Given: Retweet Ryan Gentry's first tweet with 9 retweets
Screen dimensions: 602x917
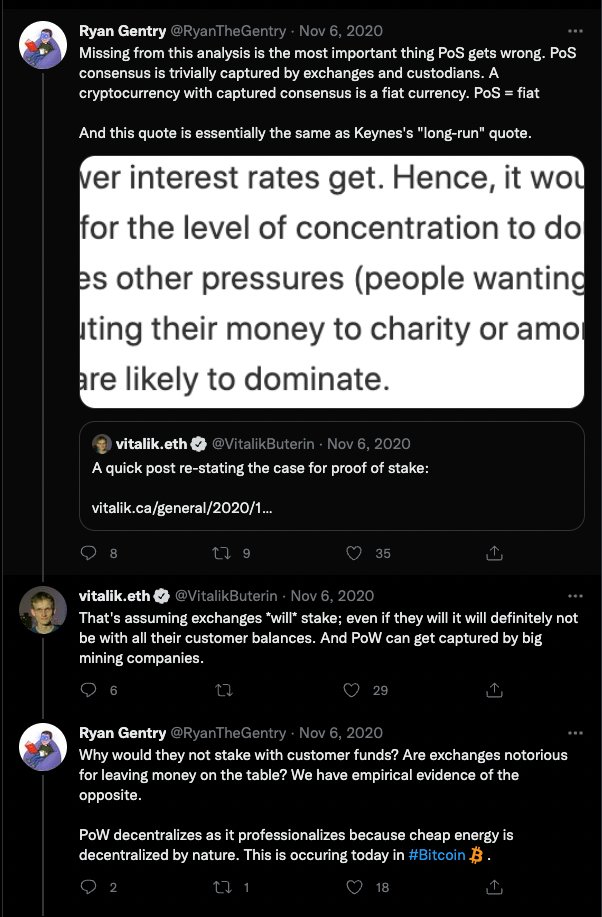Looking at the screenshot, I should [222, 553].
